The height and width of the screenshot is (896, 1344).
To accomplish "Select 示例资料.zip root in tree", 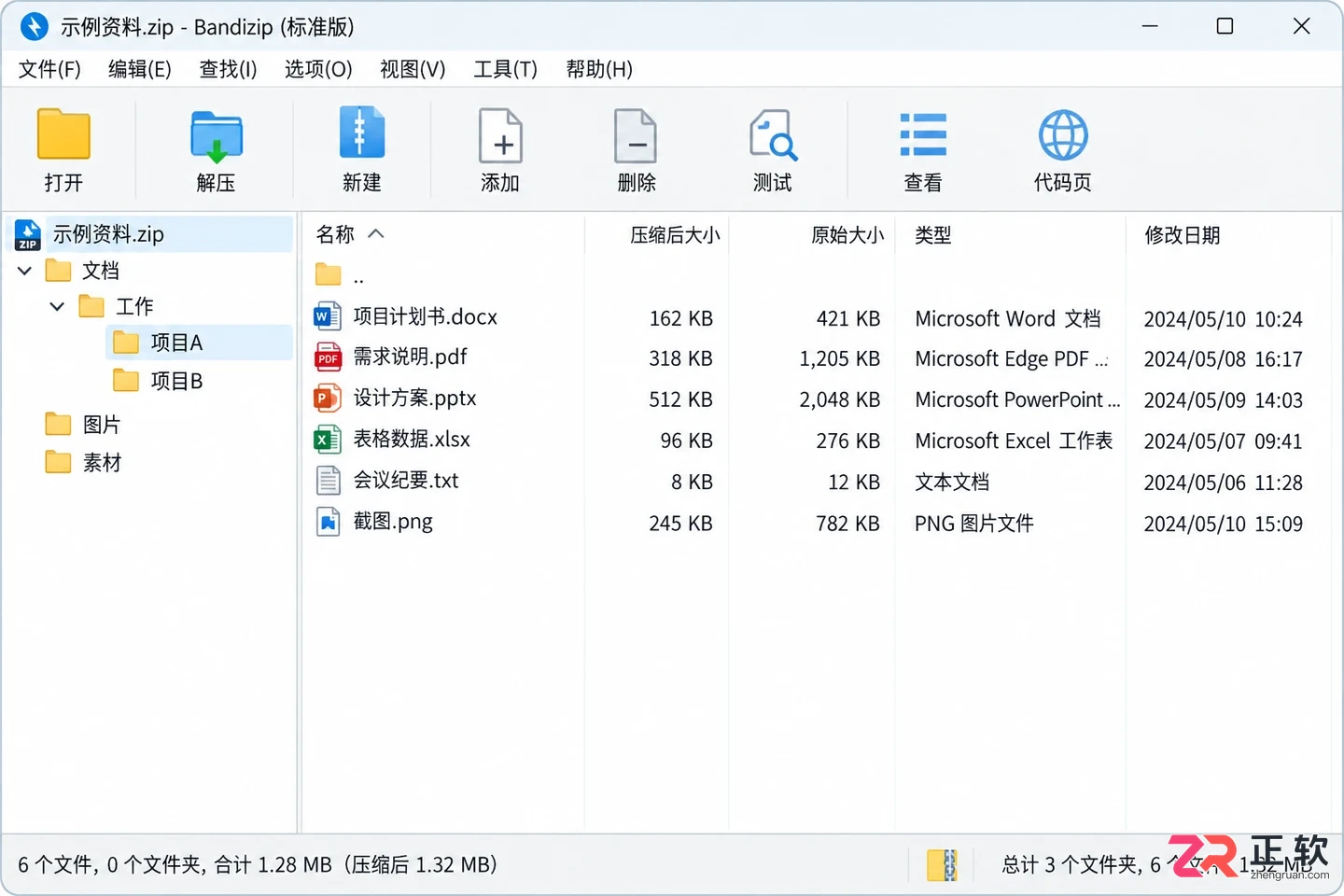I will click(151, 234).
